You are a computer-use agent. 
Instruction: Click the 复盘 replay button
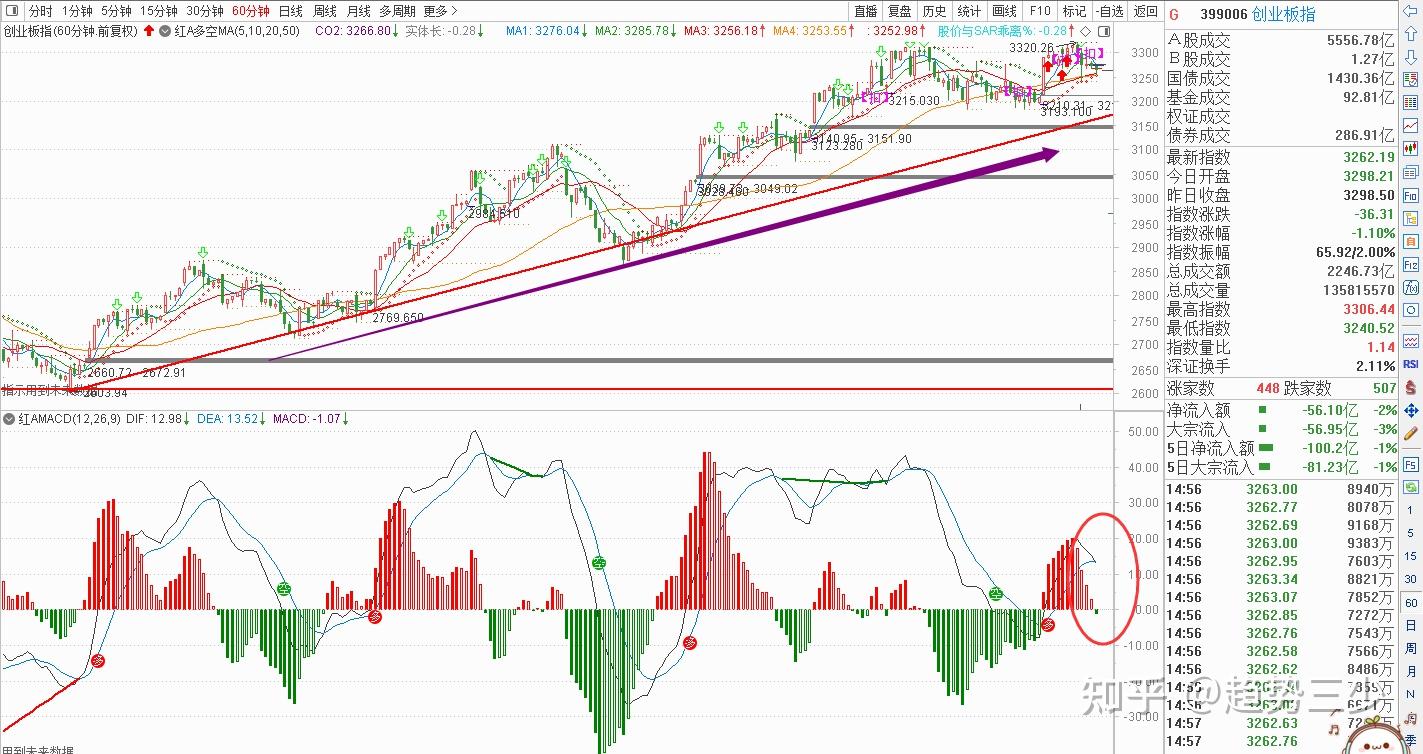coord(900,11)
